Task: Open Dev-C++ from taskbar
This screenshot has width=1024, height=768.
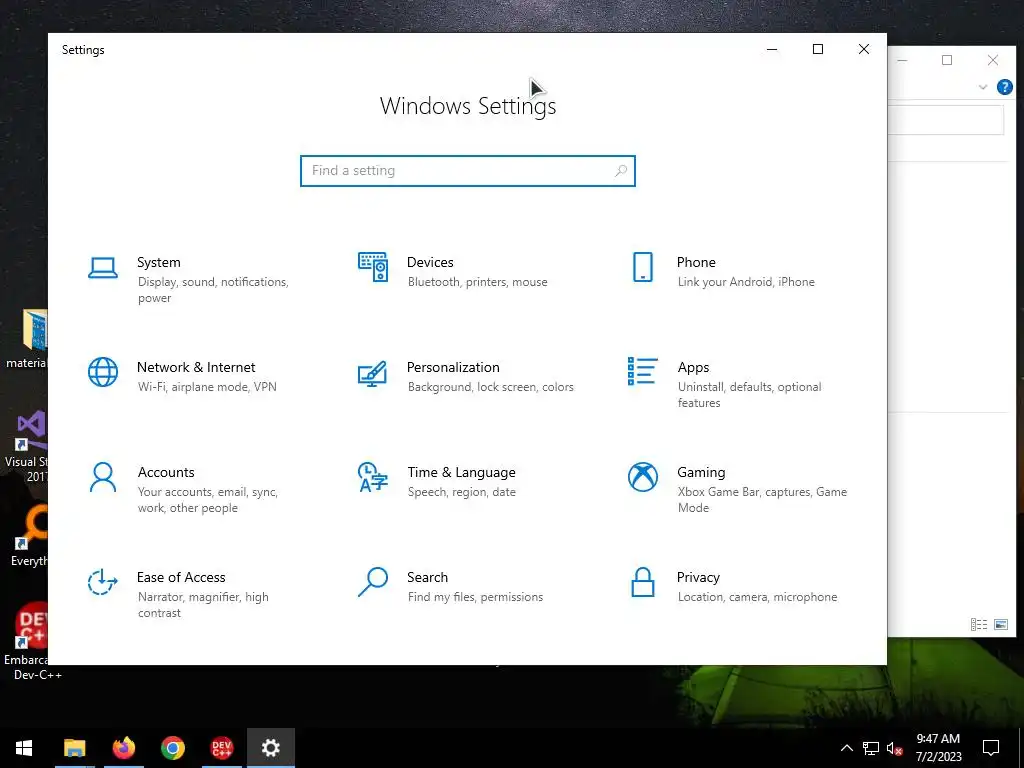Action: [221, 748]
